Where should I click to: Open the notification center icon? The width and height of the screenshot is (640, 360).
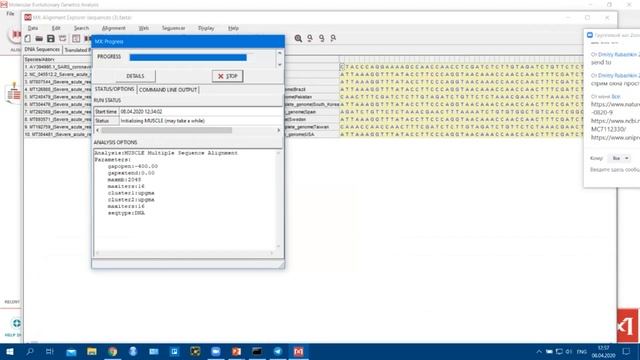tap(627, 351)
